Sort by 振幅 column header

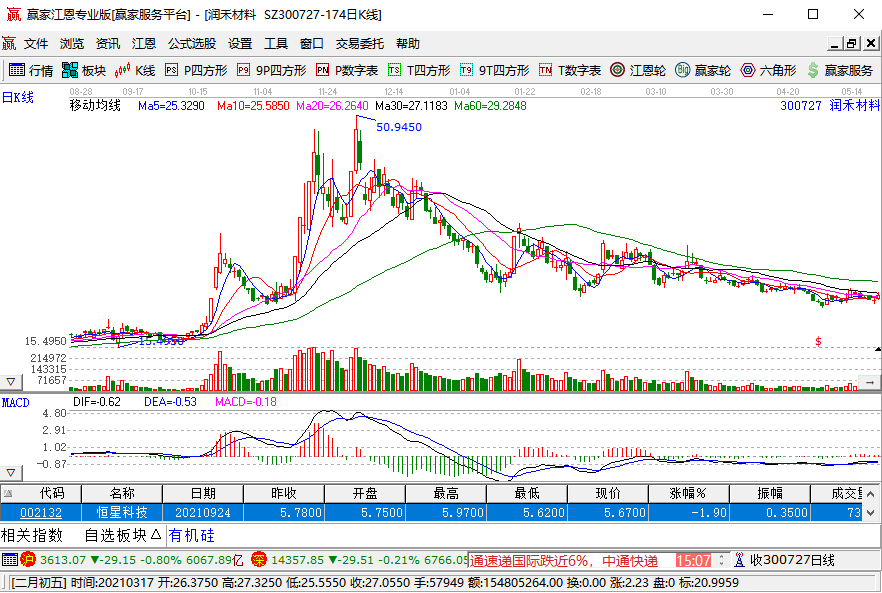[770, 493]
